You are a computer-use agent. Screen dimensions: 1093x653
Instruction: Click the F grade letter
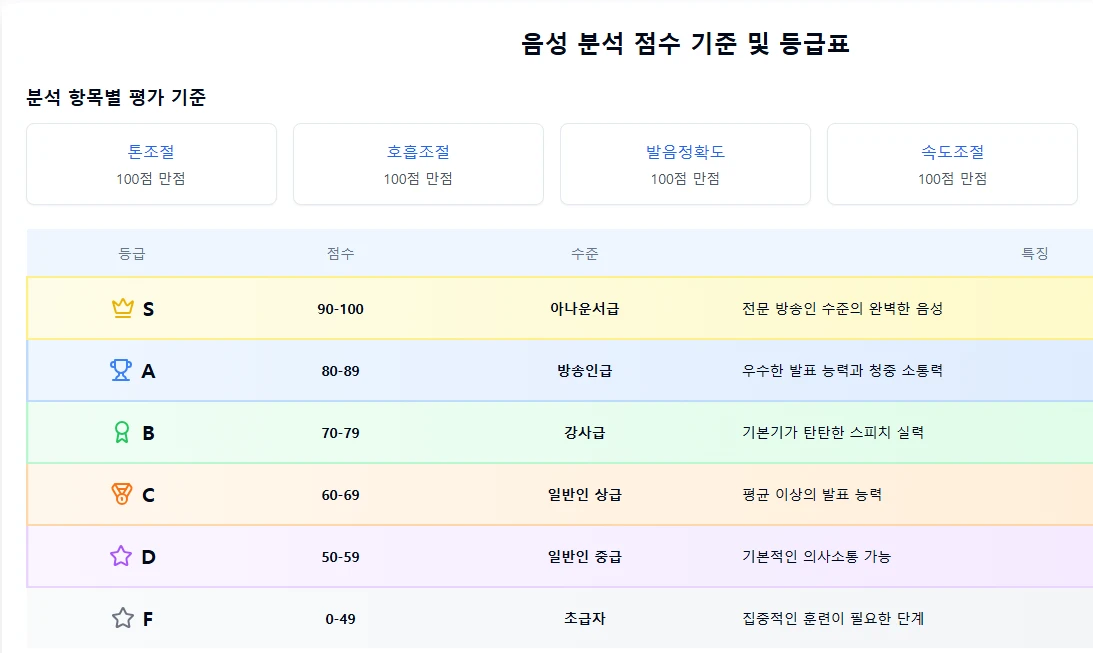point(148,620)
